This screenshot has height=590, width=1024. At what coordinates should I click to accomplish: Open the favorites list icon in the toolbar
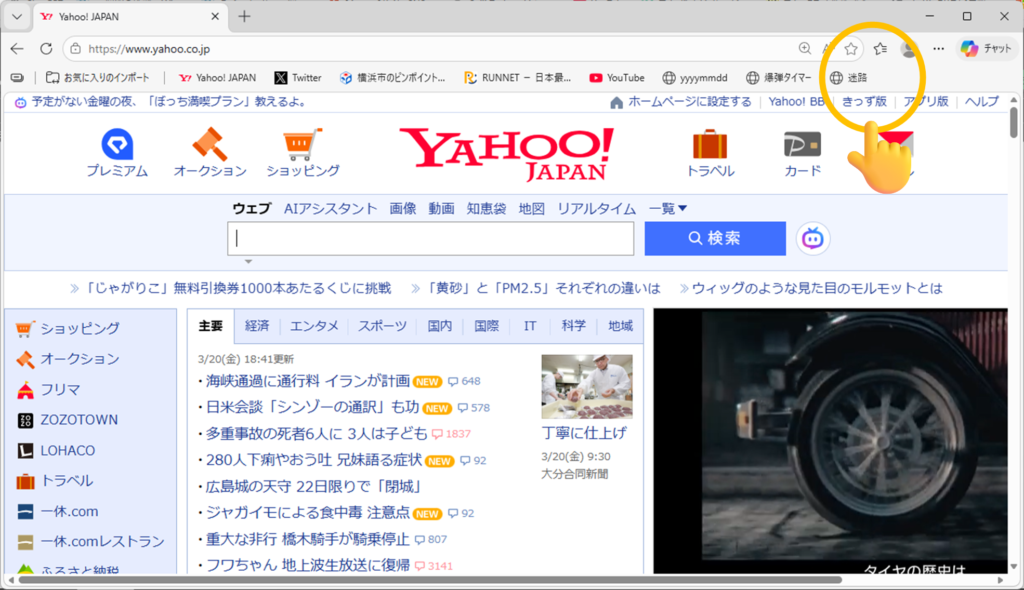(880, 48)
